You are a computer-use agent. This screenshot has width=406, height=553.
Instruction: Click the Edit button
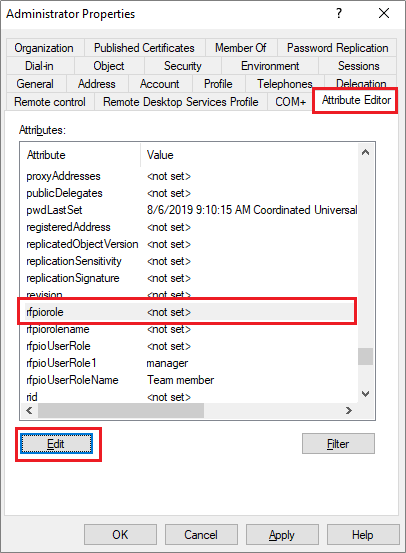point(56,444)
